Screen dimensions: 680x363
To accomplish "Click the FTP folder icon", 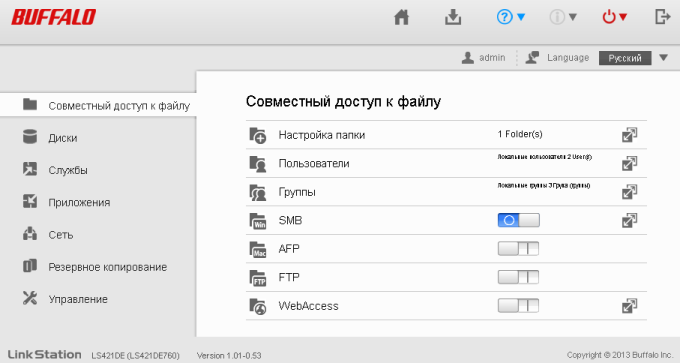I will point(258,278).
